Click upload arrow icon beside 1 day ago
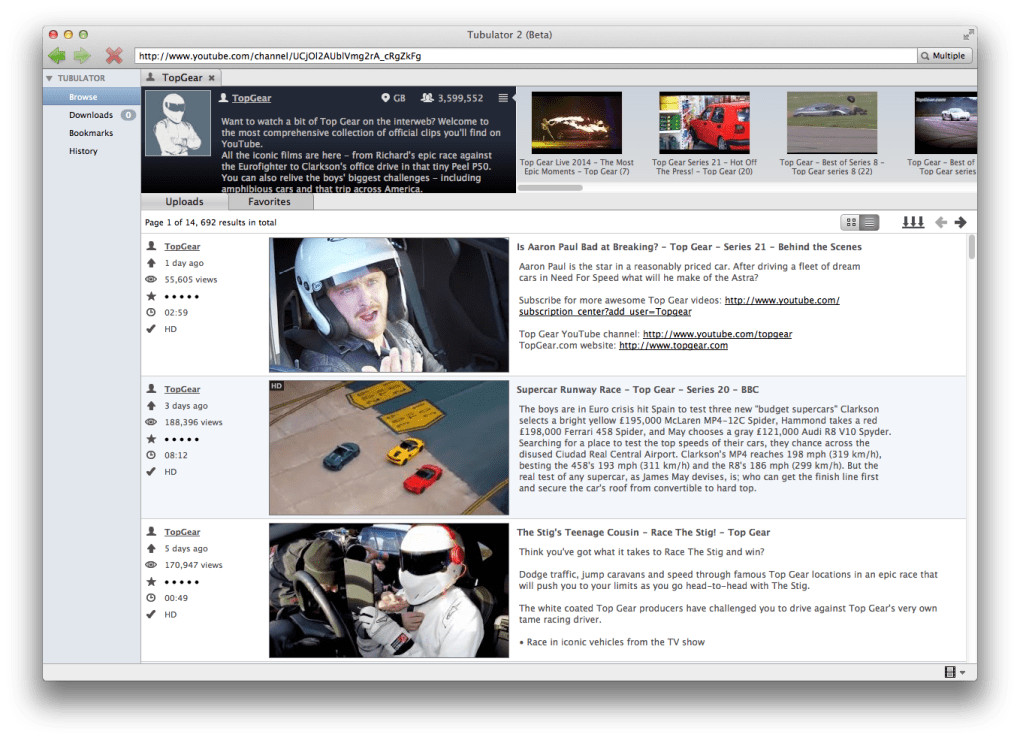The height and width of the screenshot is (740, 1020). pyautogui.click(x=151, y=263)
